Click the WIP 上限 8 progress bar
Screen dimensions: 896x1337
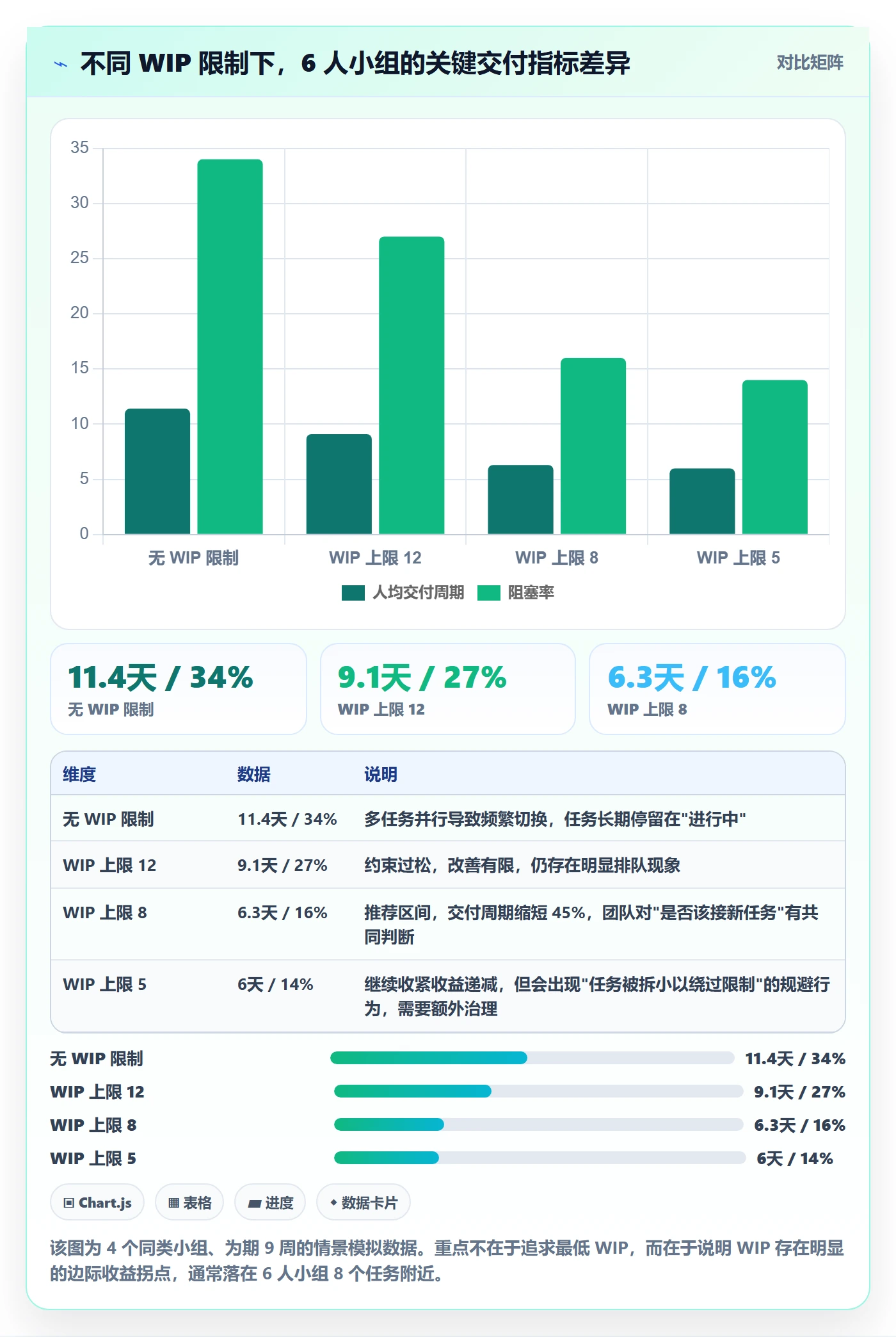pos(538,1124)
